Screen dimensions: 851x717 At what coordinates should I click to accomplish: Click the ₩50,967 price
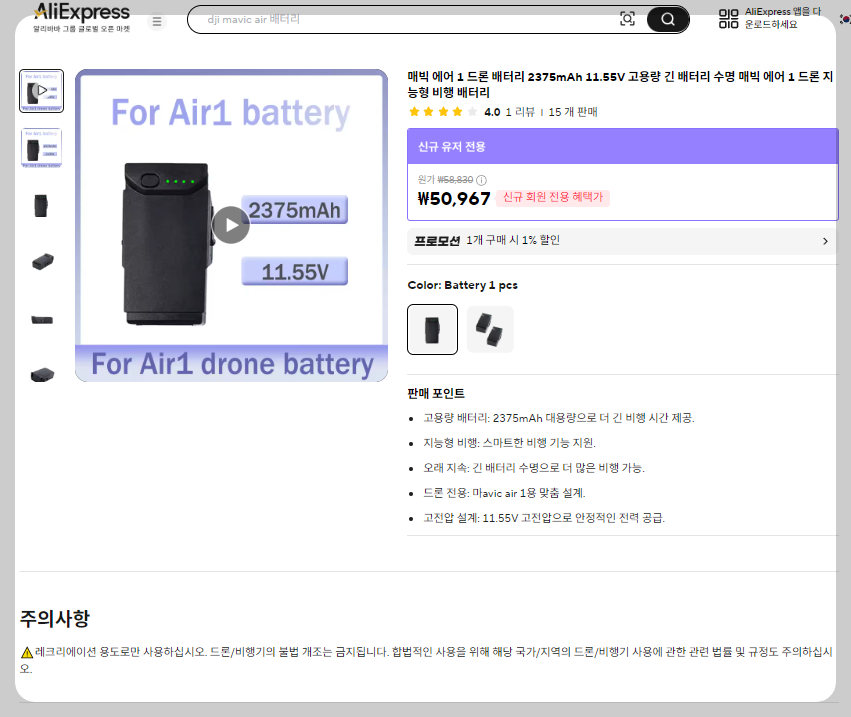coord(454,199)
